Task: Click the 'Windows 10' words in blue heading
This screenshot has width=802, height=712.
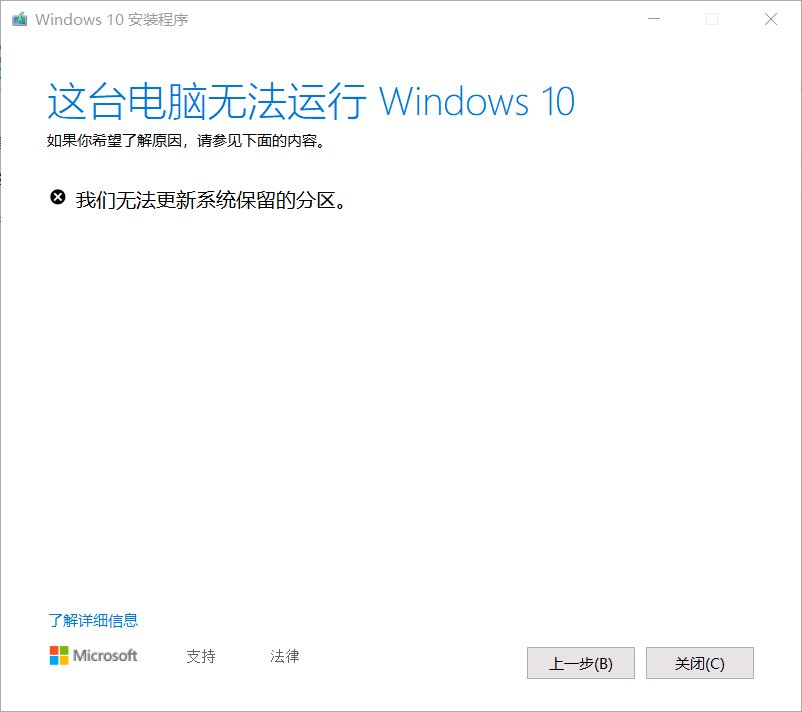Action: 477,101
